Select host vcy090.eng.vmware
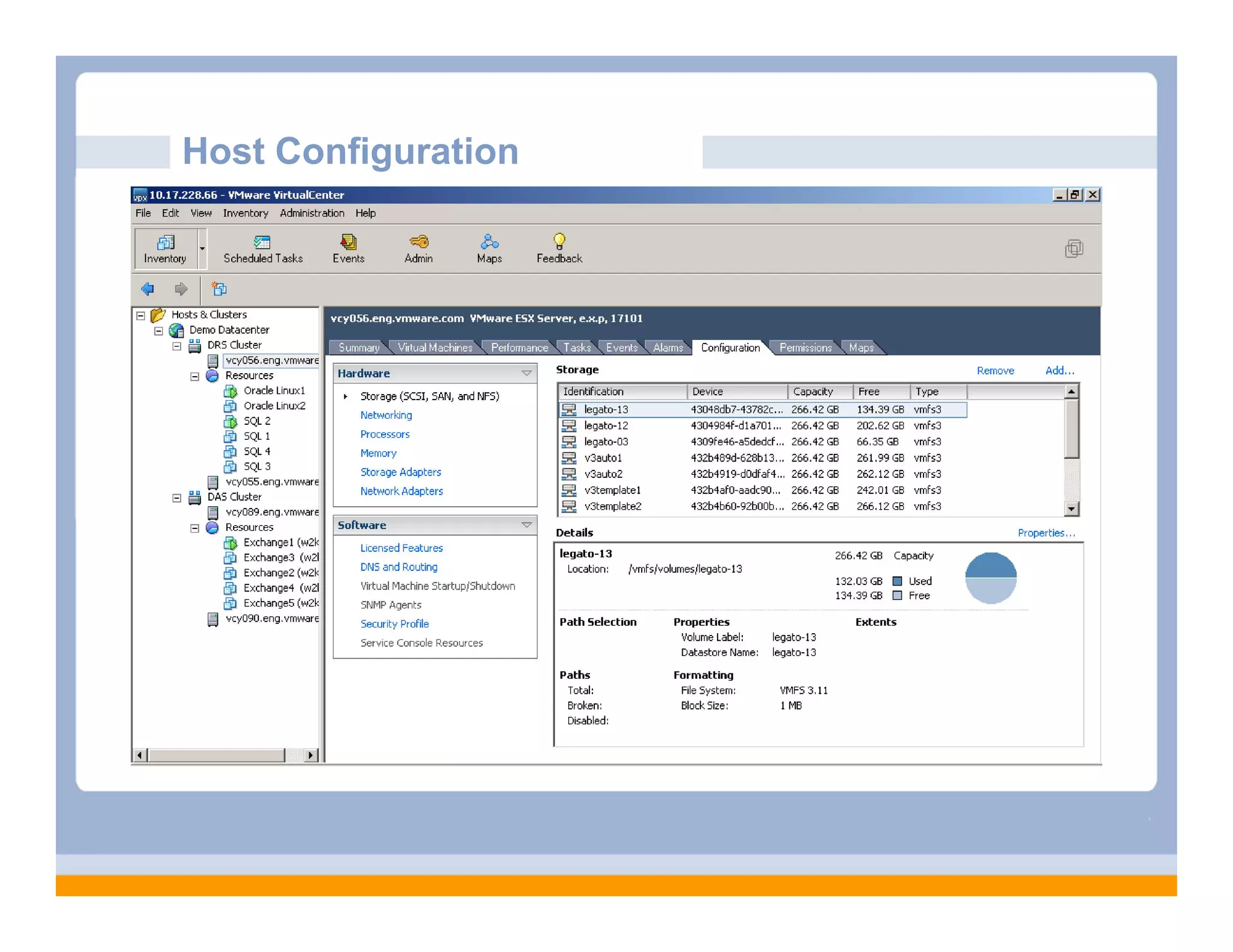 pos(272,619)
